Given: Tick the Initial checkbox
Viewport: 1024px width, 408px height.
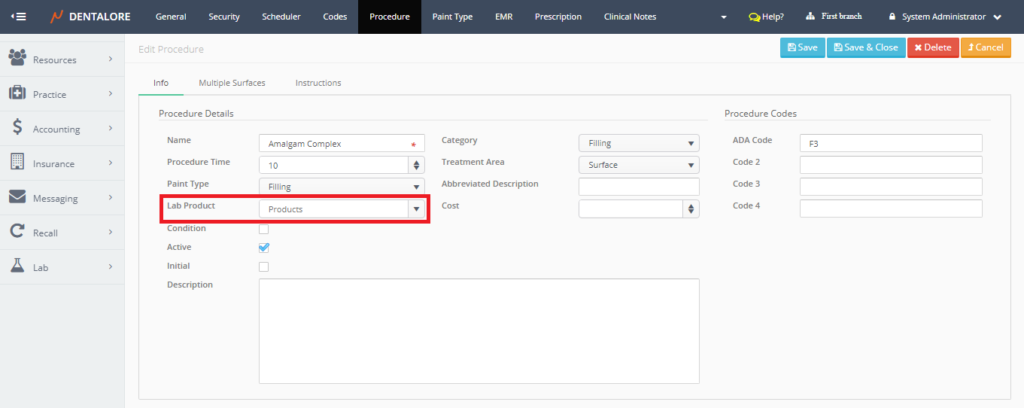Looking at the screenshot, I should pos(264,267).
